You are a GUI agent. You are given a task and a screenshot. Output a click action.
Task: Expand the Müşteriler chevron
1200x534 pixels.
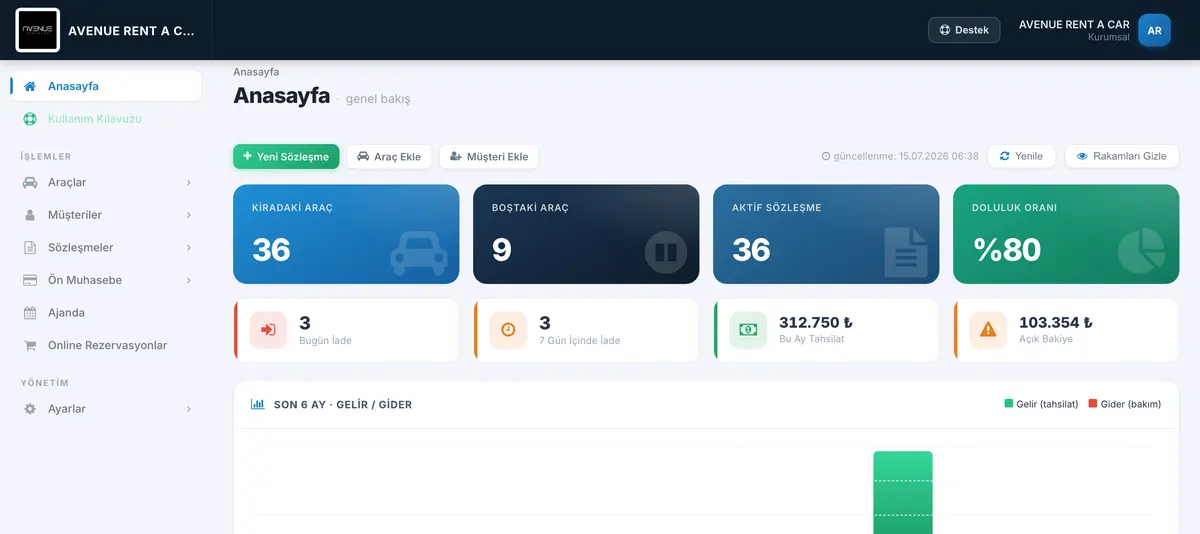click(x=188, y=215)
